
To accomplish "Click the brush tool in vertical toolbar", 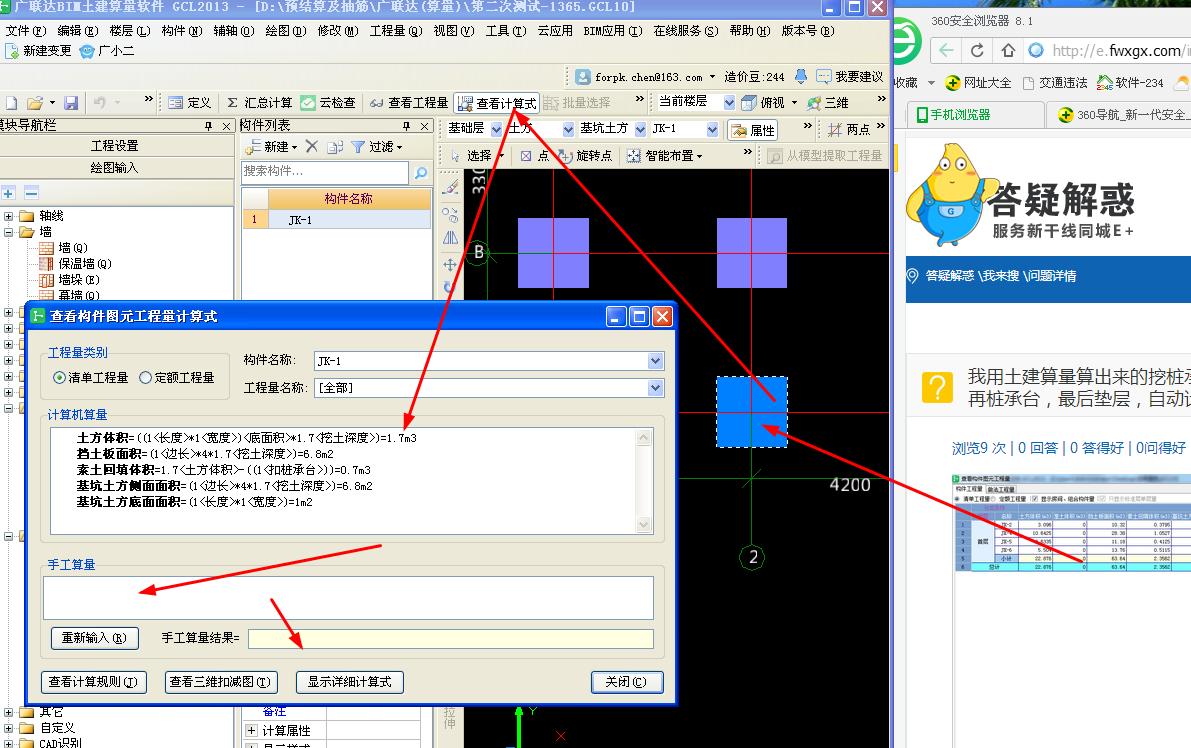I will (x=450, y=187).
